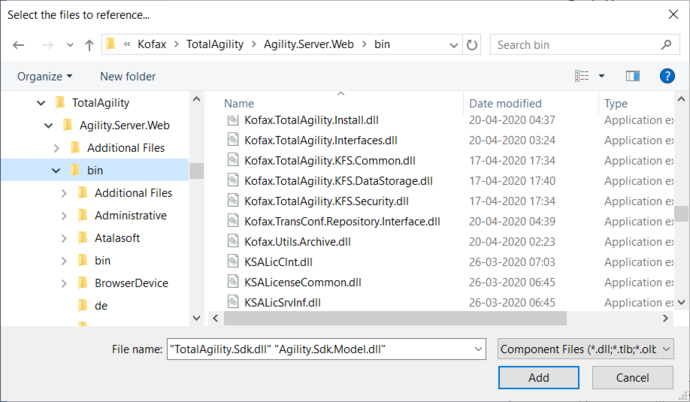Click the Back navigation arrow
The width and height of the screenshot is (690, 402).
point(19,45)
